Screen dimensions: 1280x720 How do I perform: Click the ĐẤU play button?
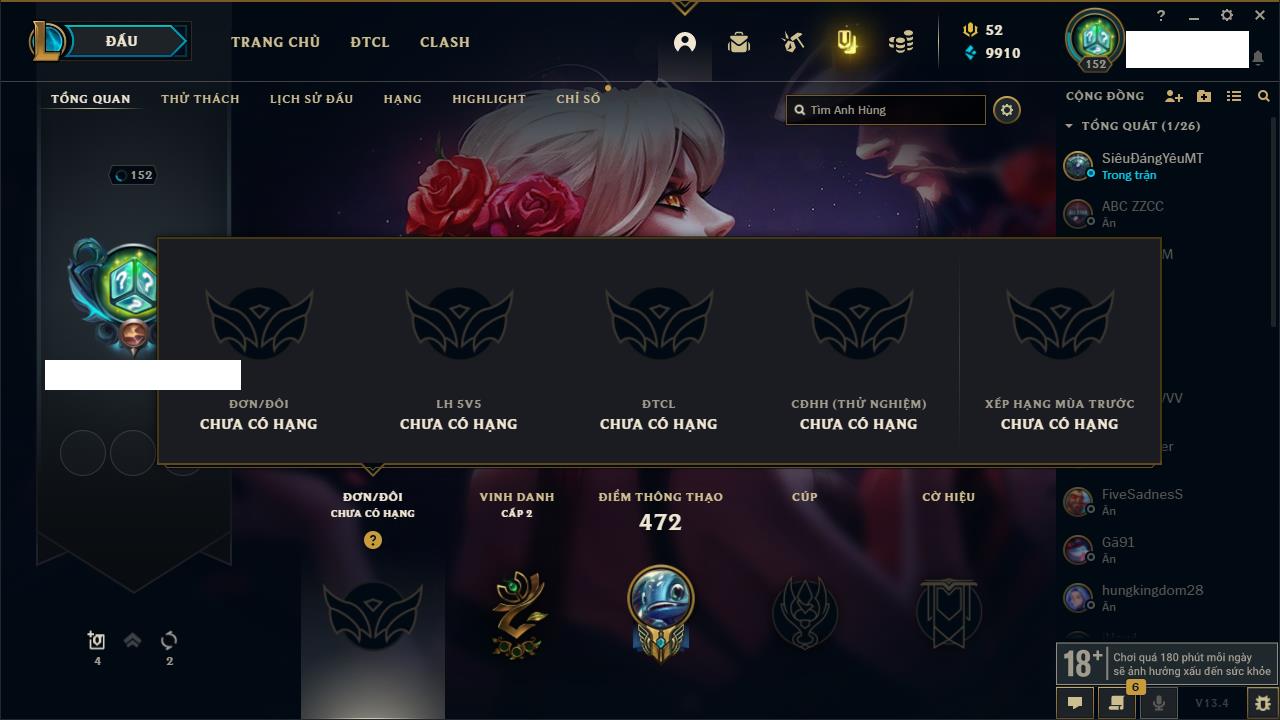(120, 41)
